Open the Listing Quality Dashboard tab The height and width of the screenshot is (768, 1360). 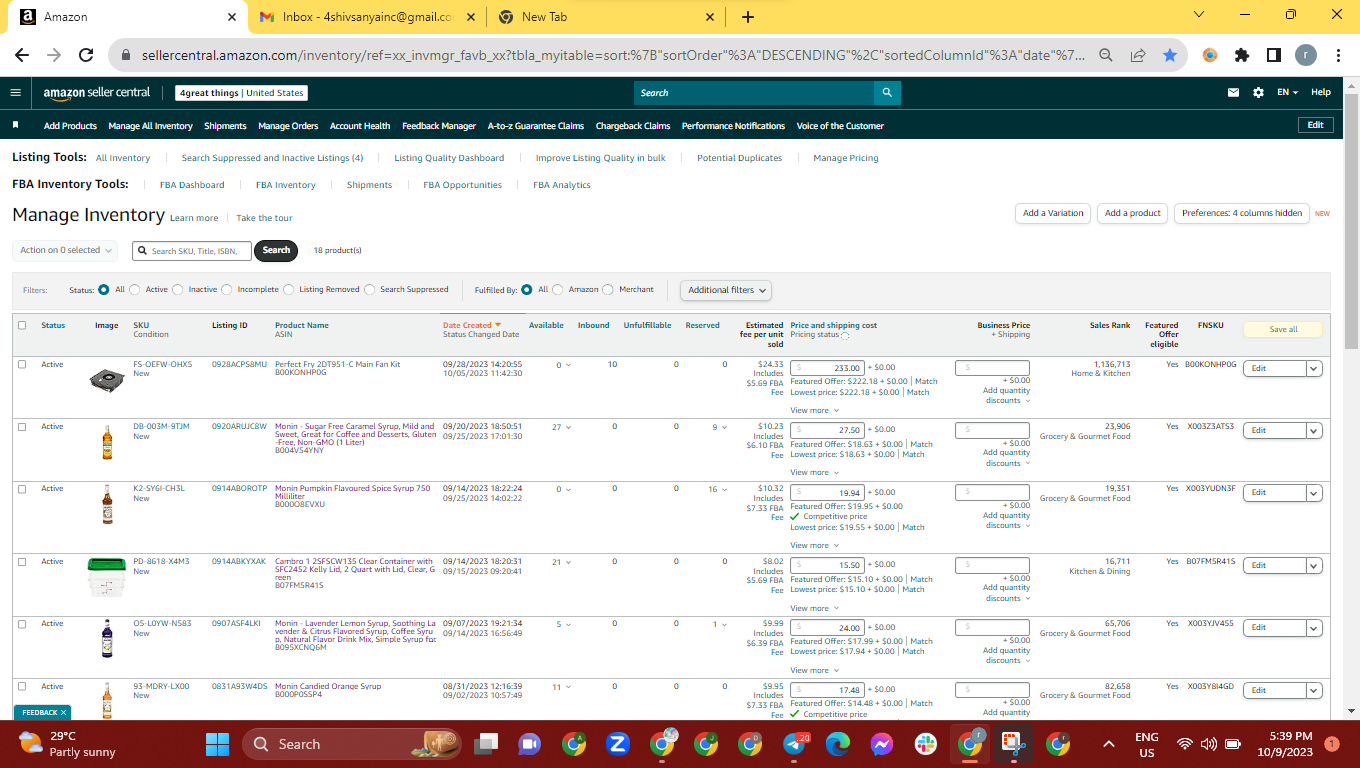pyautogui.click(x=449, y=158)
